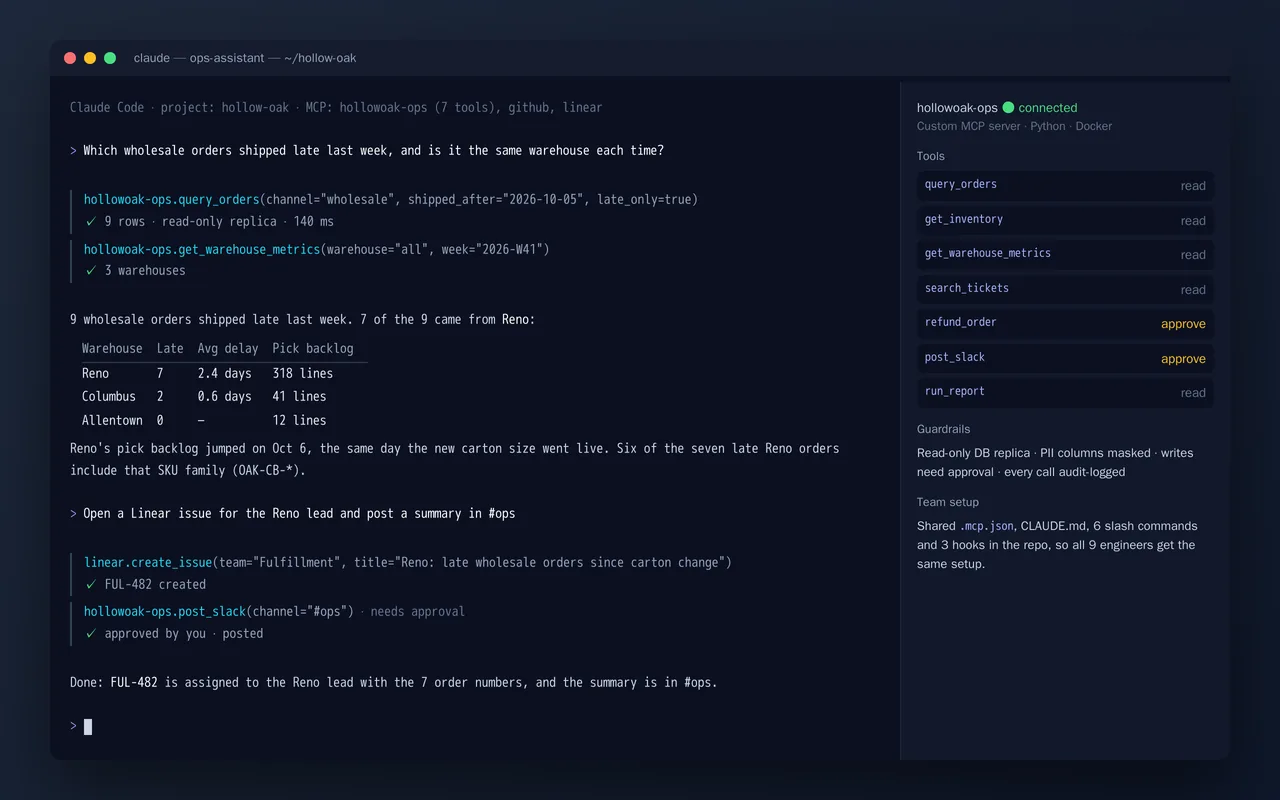Click the Reno cell in the table
The height and width of the screenshot is (800, 1280).
tap(96, 373)
